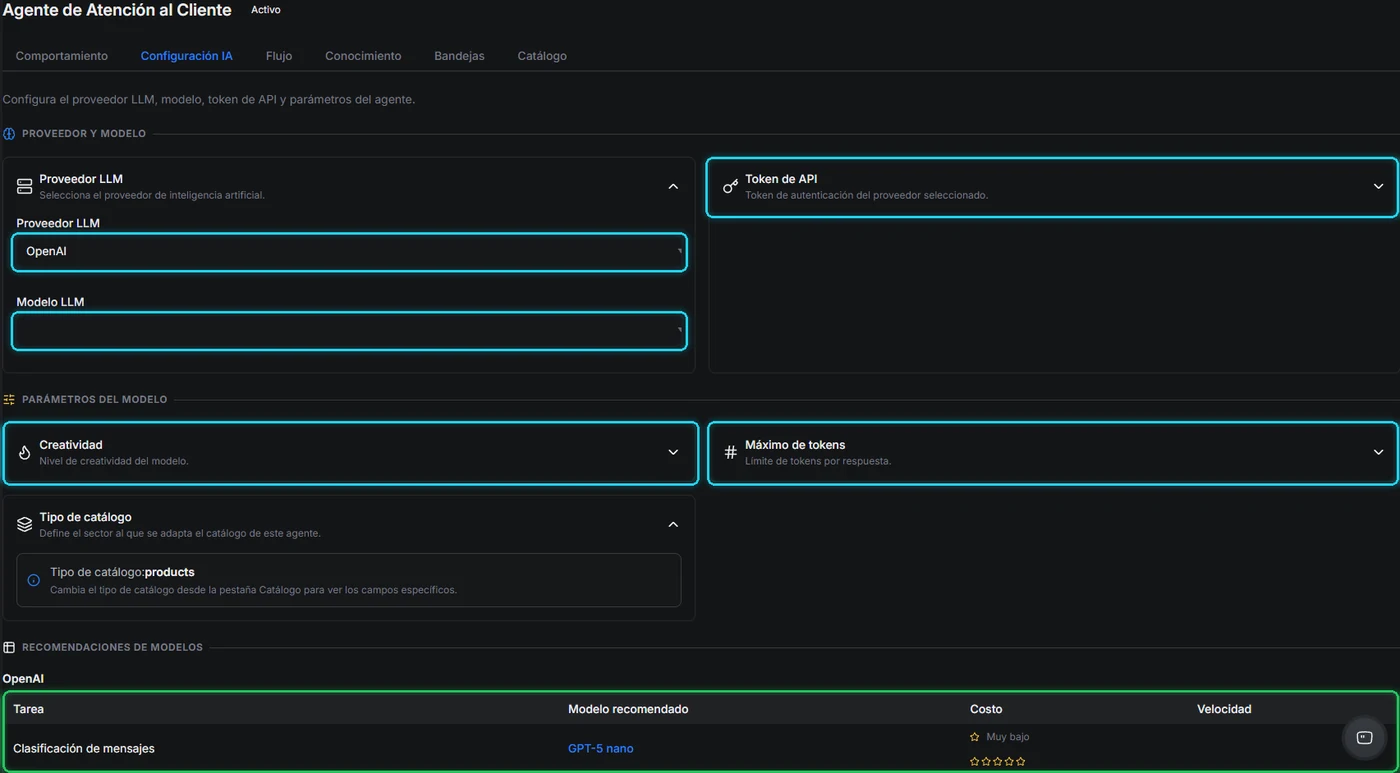Click the Velocidad column header
The image size is (1400, 773).
pos(1224,709)
